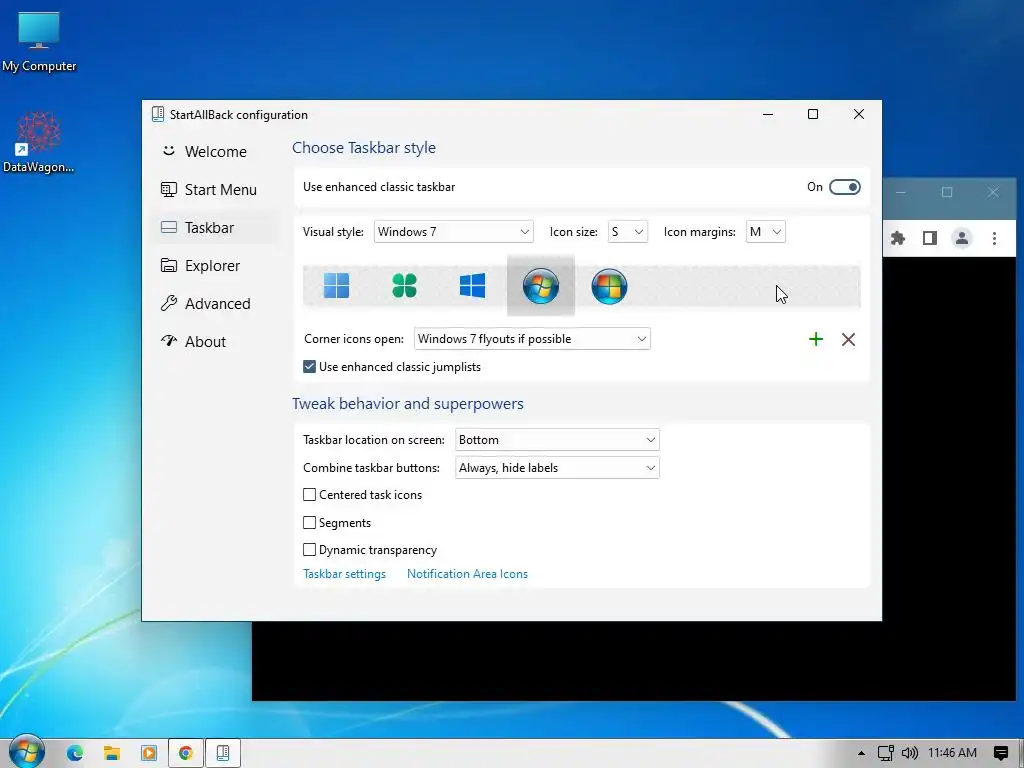Open the media player taskbar icon

[149, 753]
